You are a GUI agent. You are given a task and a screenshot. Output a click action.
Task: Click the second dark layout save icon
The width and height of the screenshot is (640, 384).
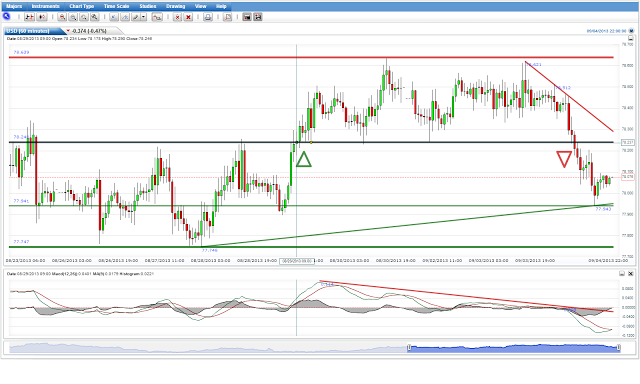tap(258, 17)
